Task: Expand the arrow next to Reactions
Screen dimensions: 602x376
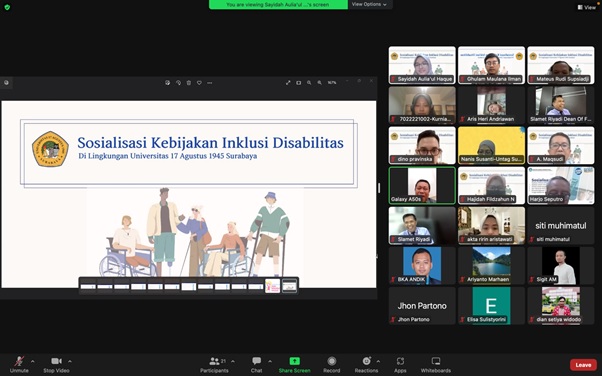Action: pyautogui.click(x=378, y=361)
